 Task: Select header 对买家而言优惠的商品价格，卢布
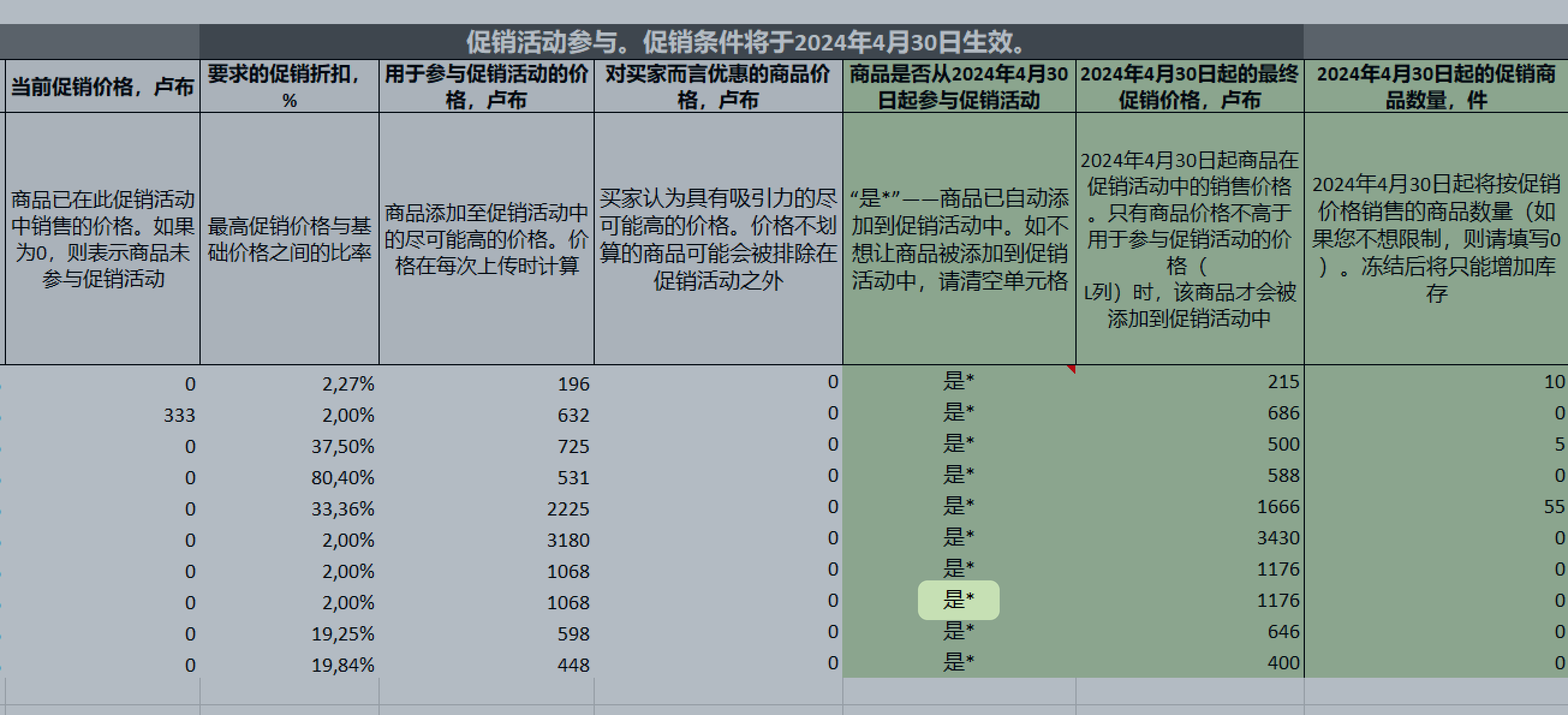(719, 86)
